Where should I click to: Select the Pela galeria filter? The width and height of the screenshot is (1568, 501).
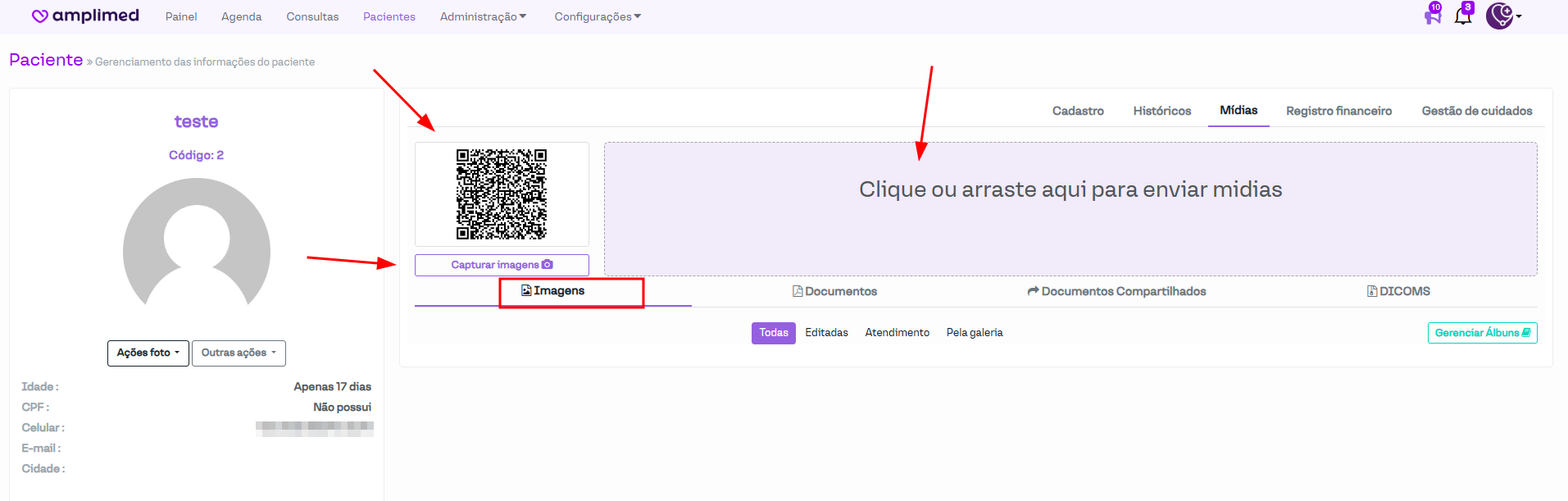coord(974,333)
